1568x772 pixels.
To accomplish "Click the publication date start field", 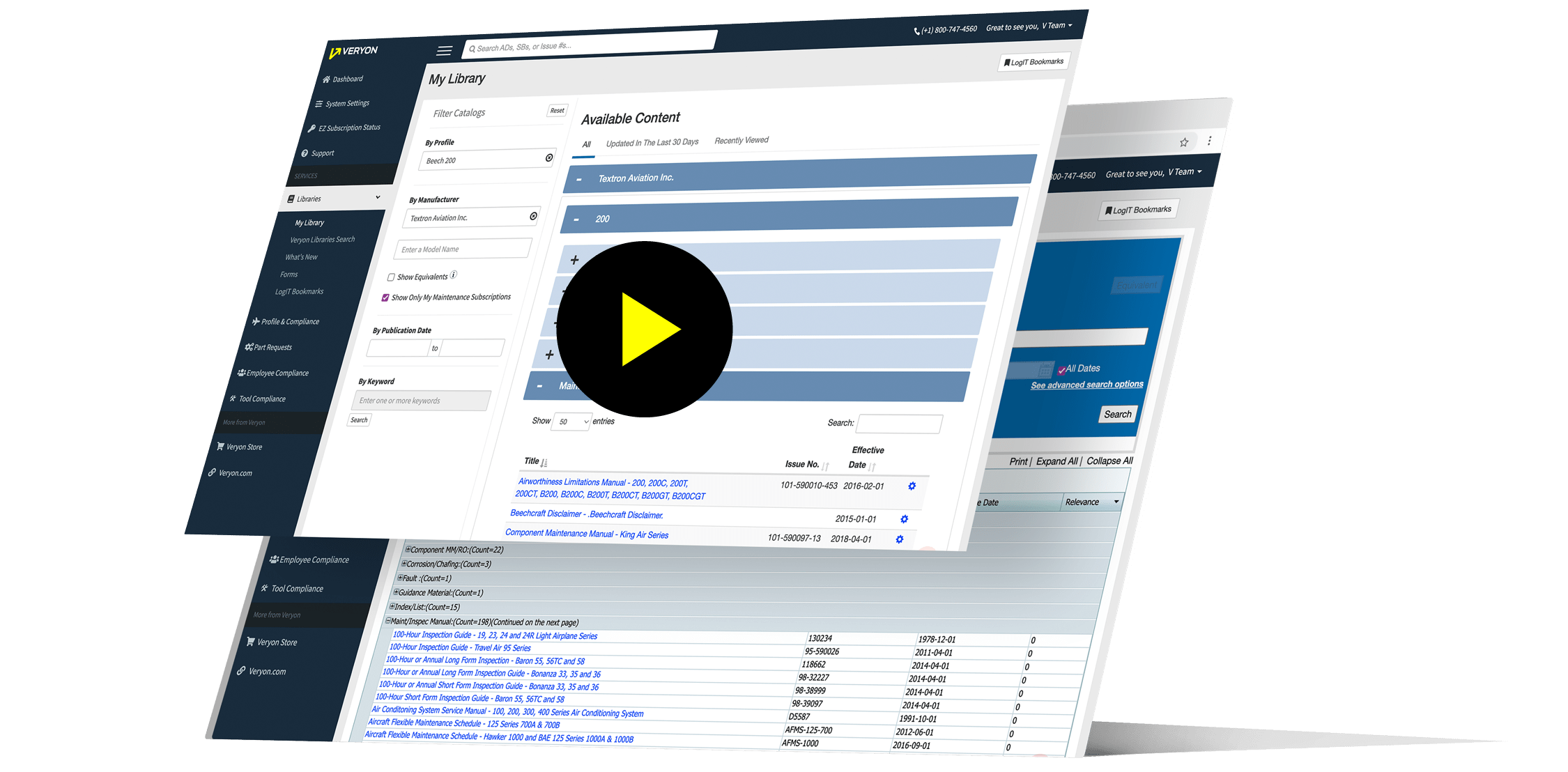I will click(x=399, y=348).
